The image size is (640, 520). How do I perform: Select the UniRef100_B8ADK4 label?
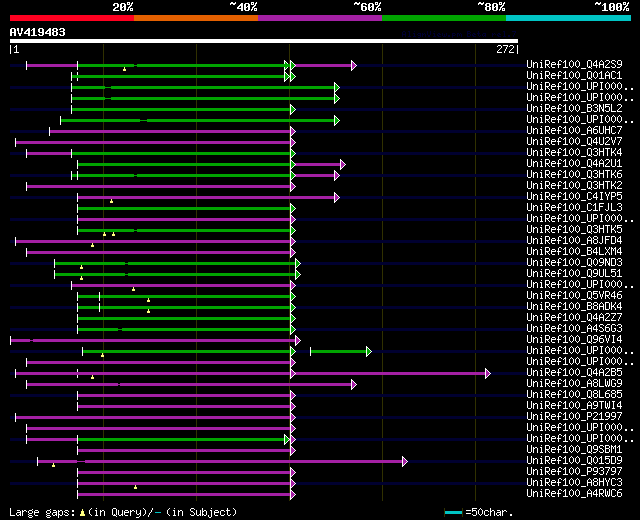click(x=574, y=307)
